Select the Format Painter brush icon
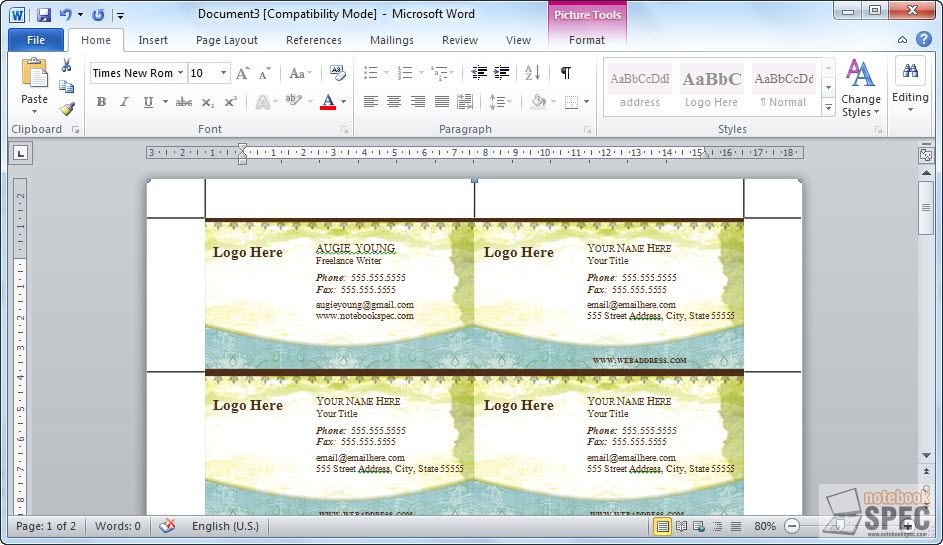943x545 pixels. (x=67, y=109)
